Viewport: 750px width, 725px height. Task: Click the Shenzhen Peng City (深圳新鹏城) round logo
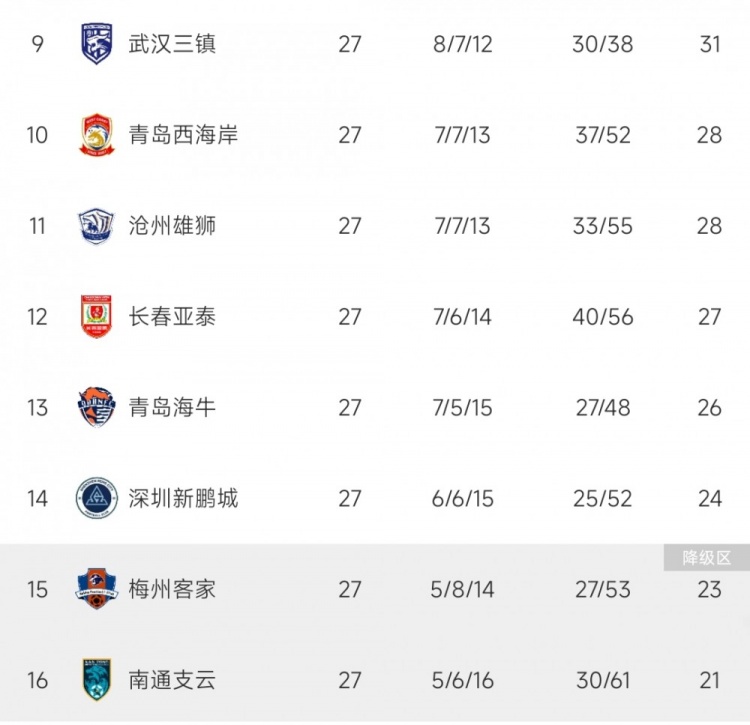pos(97,498)
